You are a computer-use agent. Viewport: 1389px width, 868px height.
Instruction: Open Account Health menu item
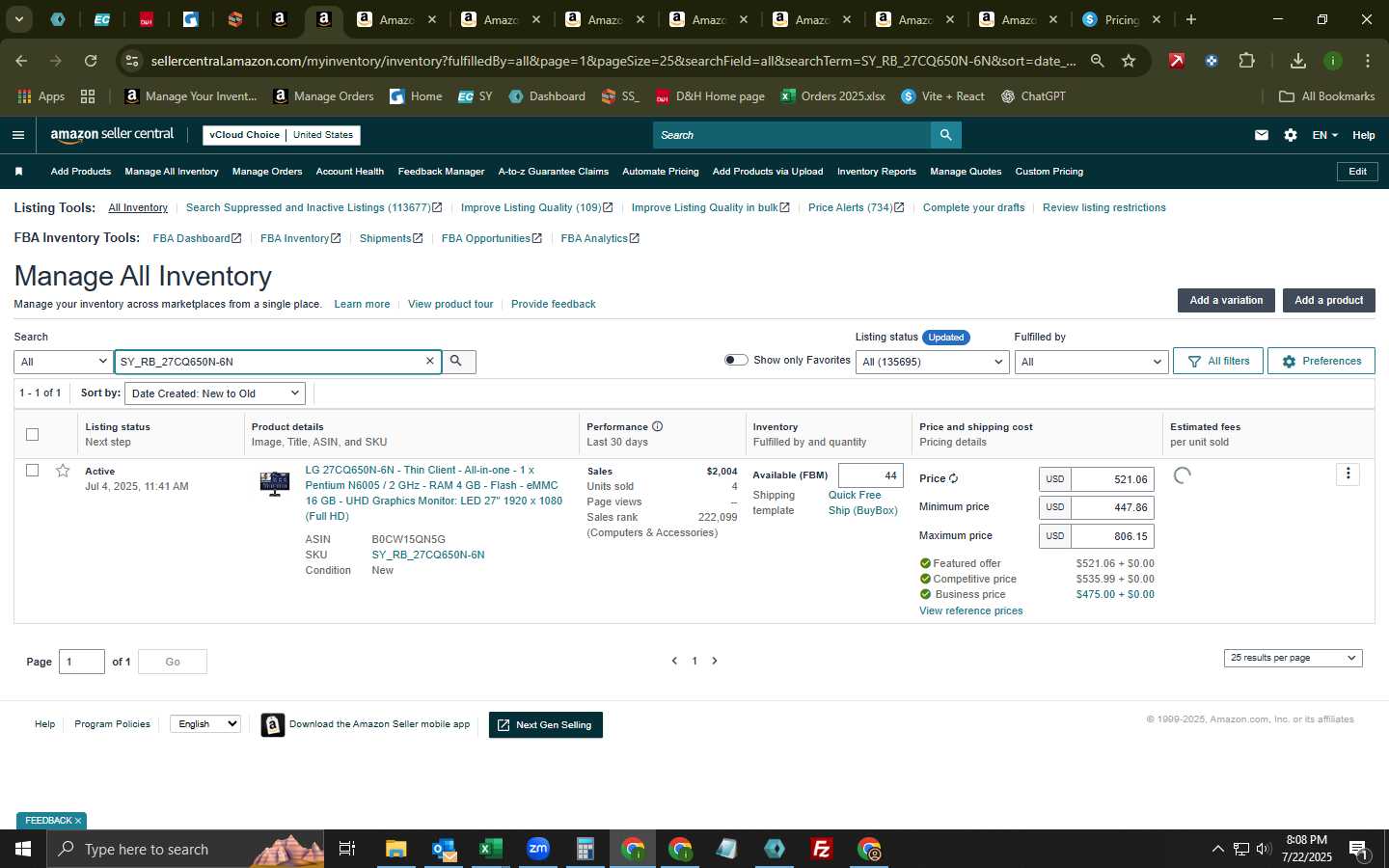(350, 172)
